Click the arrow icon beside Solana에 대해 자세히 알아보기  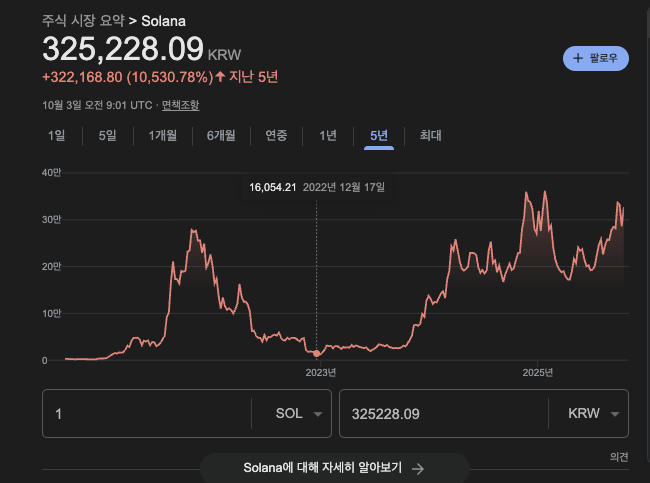coord(418,468)
